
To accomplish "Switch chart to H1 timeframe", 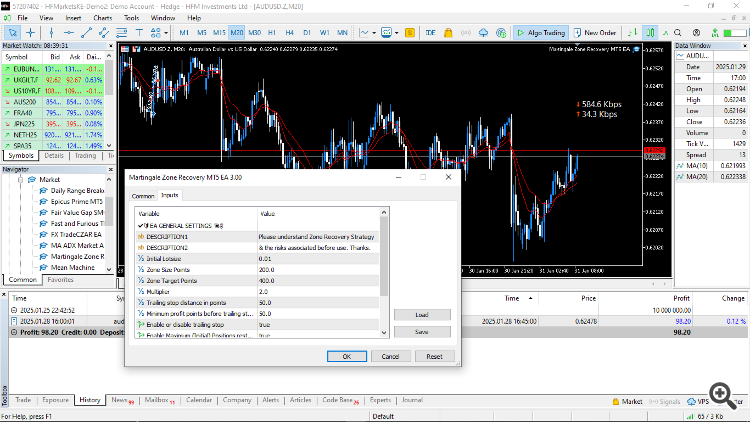I will pyautogui.click(x=272, y=33).
